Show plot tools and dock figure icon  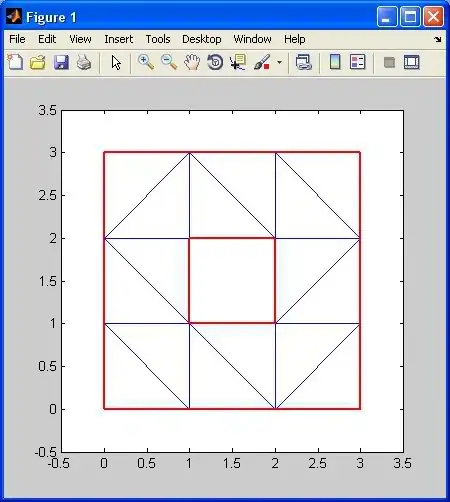pos(412,62)
